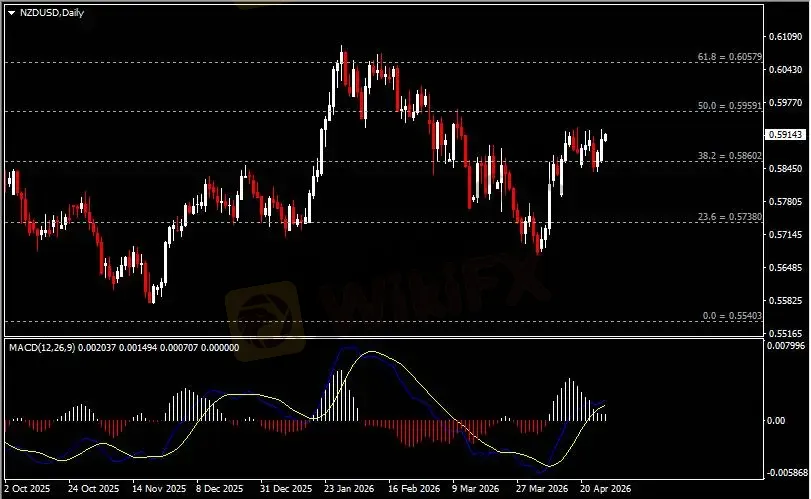This screenshot has width=811, height=499.
Task: Click the NZDUSD,Daily chart title
Action: point(52,13)
